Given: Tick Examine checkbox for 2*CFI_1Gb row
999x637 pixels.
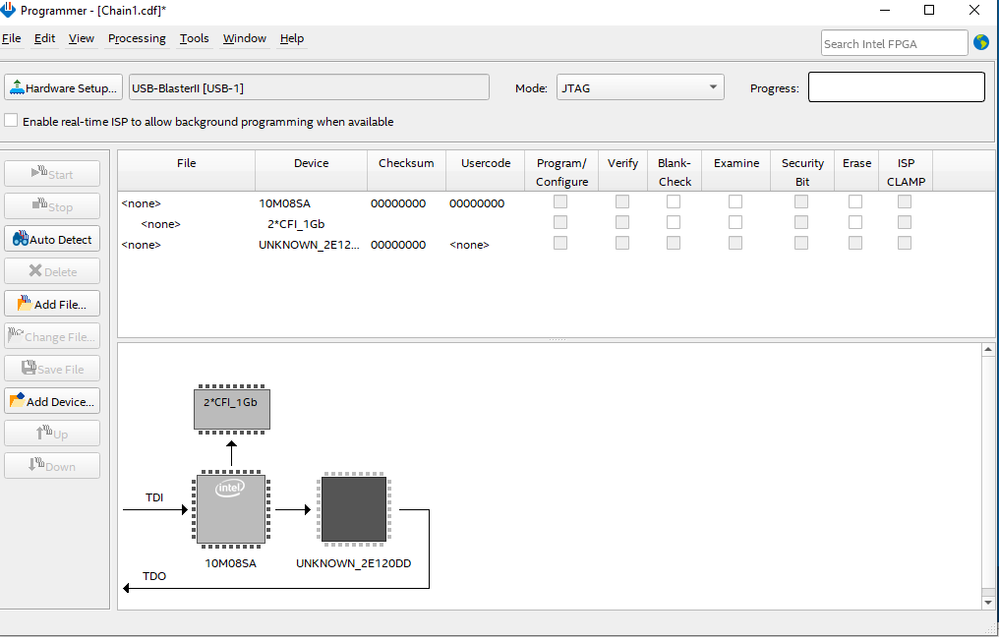Looking at the screenshot, I should (x=735, y=222).
